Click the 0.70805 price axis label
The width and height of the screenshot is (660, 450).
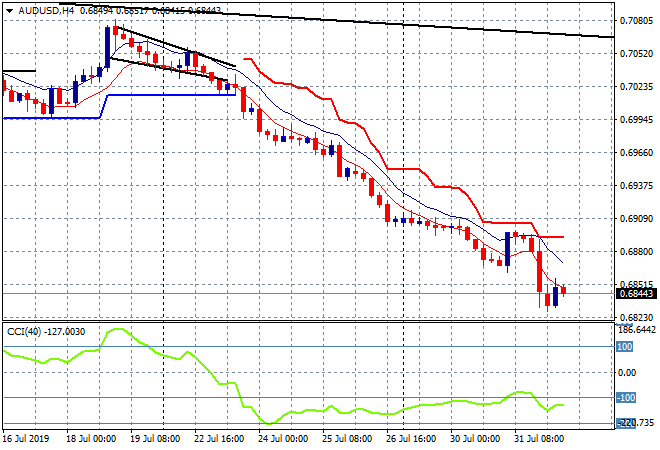[636, 21]
